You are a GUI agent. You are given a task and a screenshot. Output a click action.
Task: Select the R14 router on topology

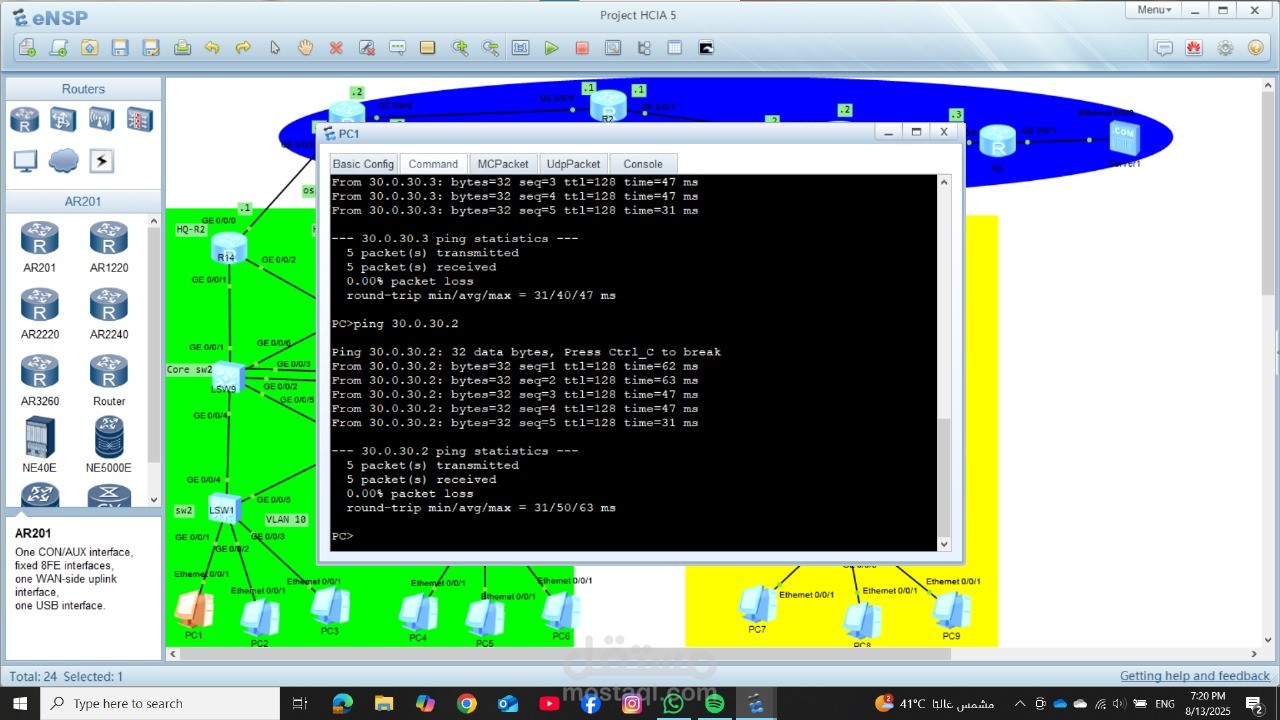click(229, 248)
